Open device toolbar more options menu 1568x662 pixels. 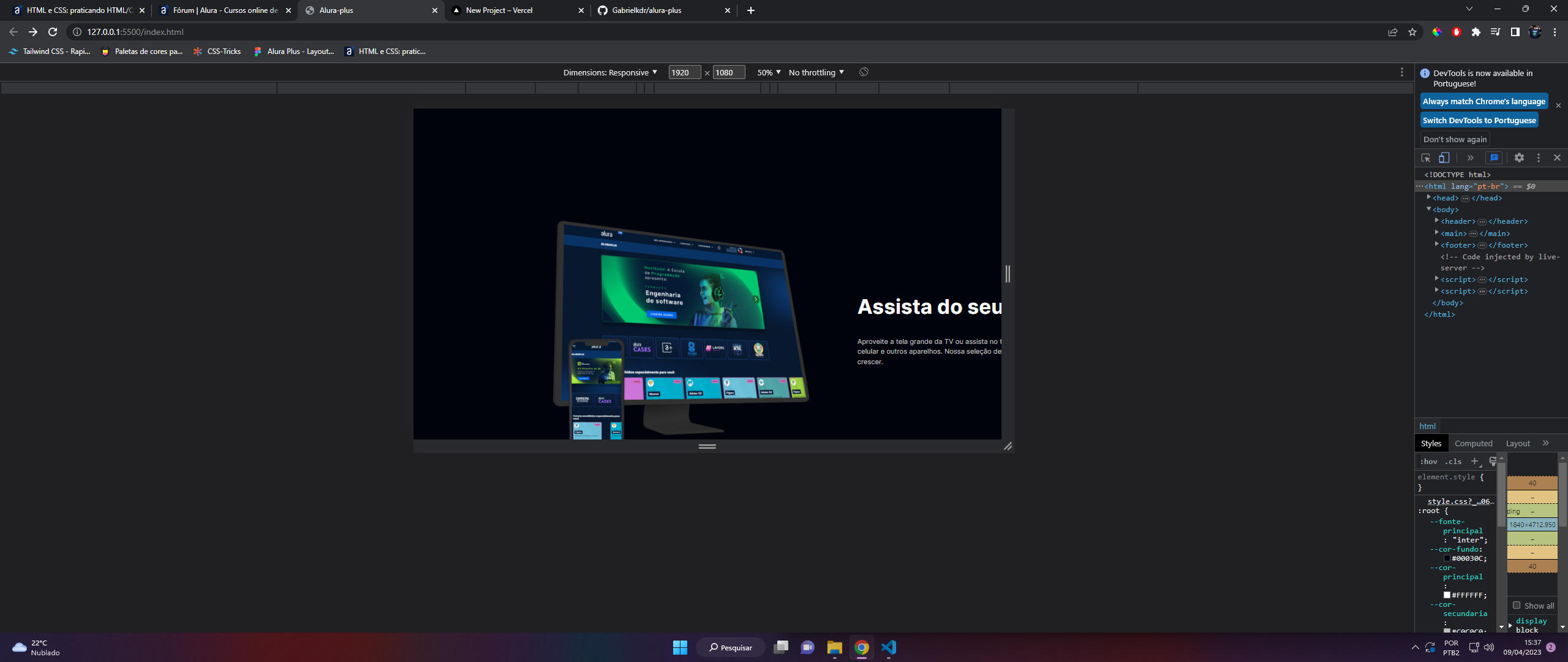[1402, 72]
